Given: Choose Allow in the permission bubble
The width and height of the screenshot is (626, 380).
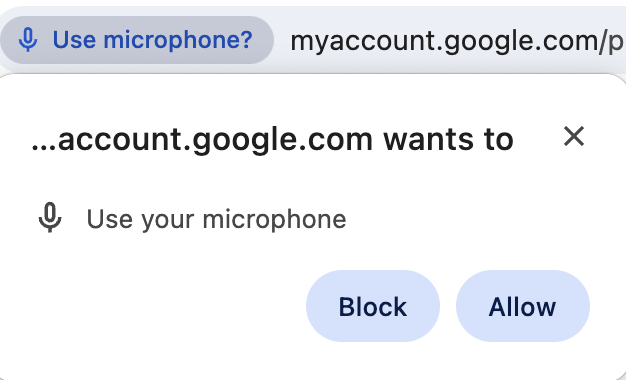Looking at the screenshot, I should (x=523, y=306).
